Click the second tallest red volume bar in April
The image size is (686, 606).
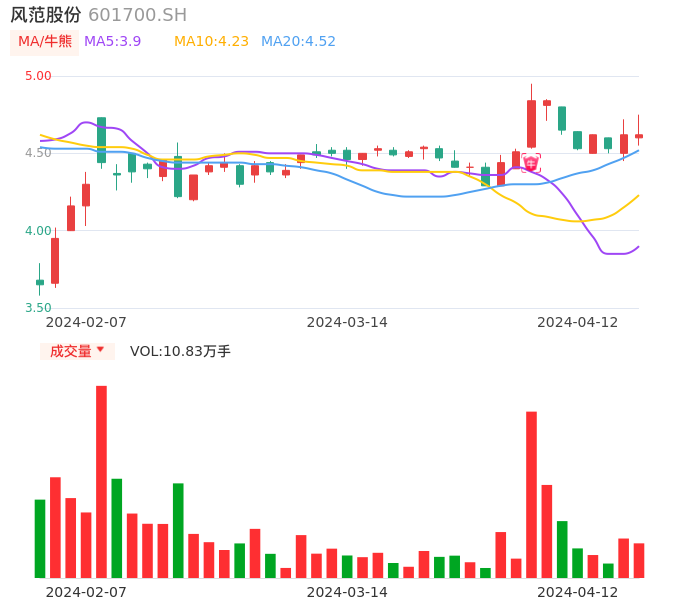547,531
